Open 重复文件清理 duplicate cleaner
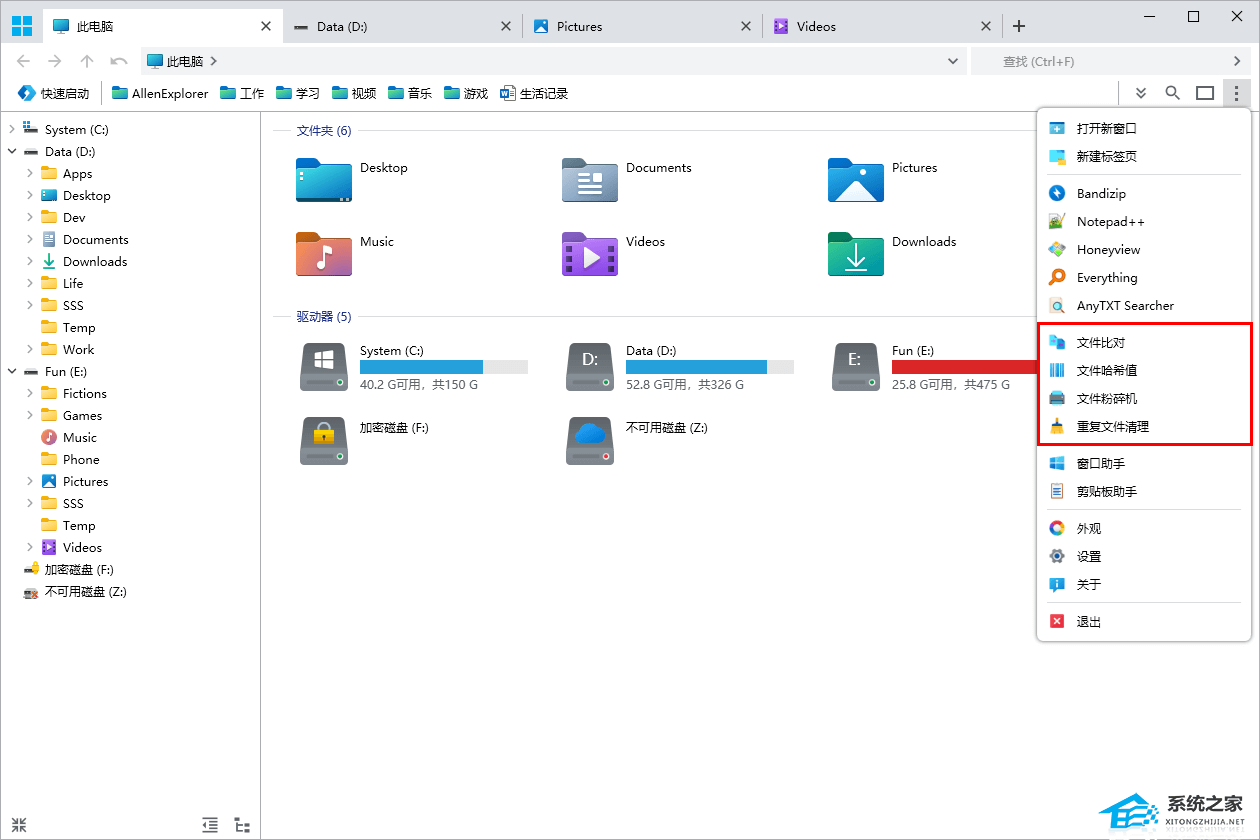Image resolution: width=1260 pixels, height=840 pixels. click(1112, 426)
